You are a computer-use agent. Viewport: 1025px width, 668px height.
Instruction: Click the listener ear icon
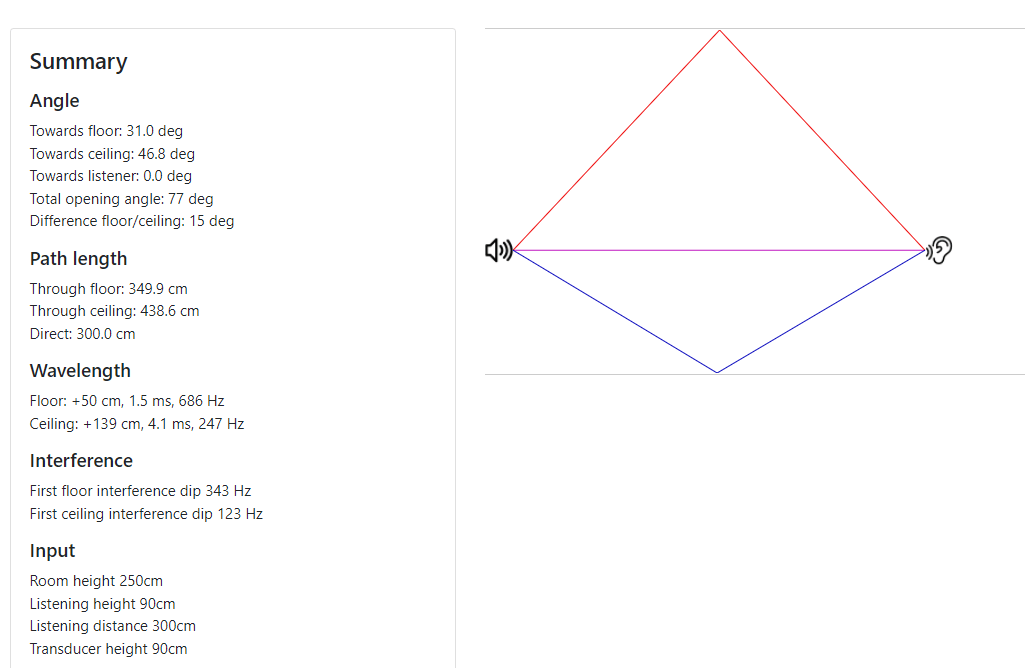click(x=939, y=250)
